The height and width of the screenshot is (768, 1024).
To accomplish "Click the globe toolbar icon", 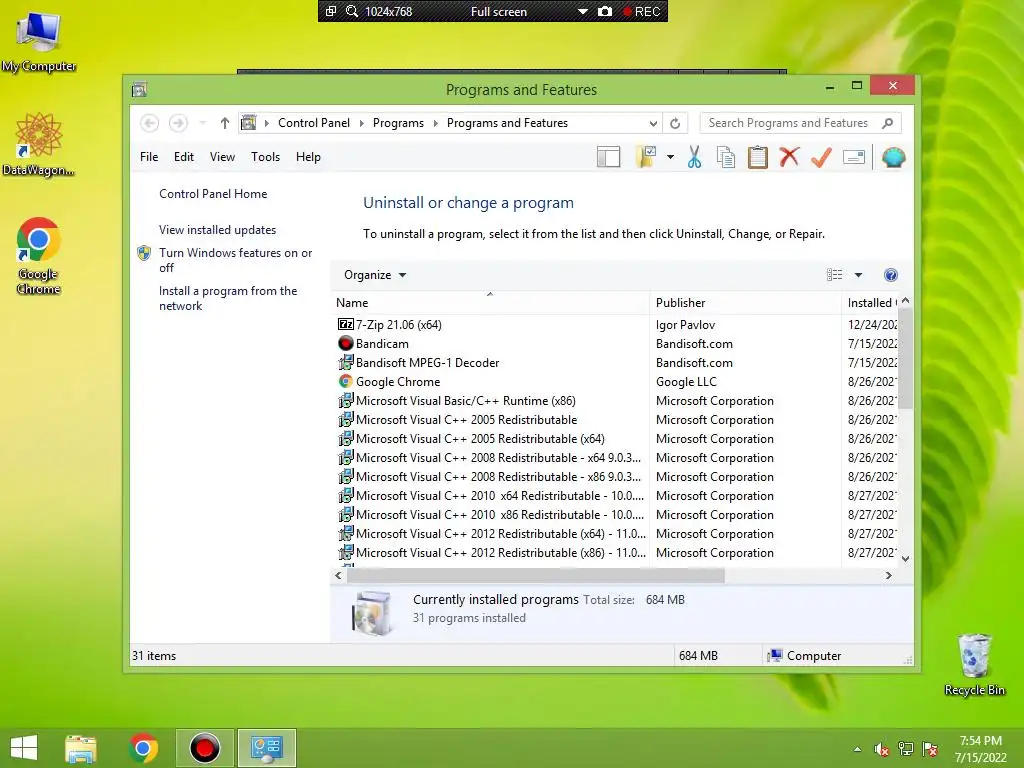I will coord(893,157).
